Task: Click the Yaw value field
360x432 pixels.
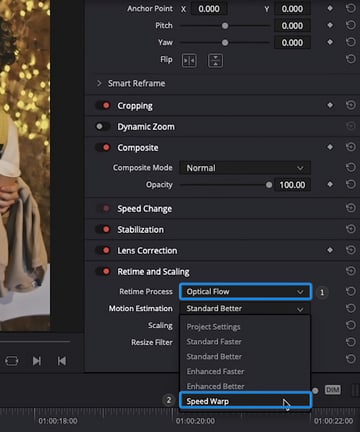Action: pyautogui.click(x=292, y=43)
